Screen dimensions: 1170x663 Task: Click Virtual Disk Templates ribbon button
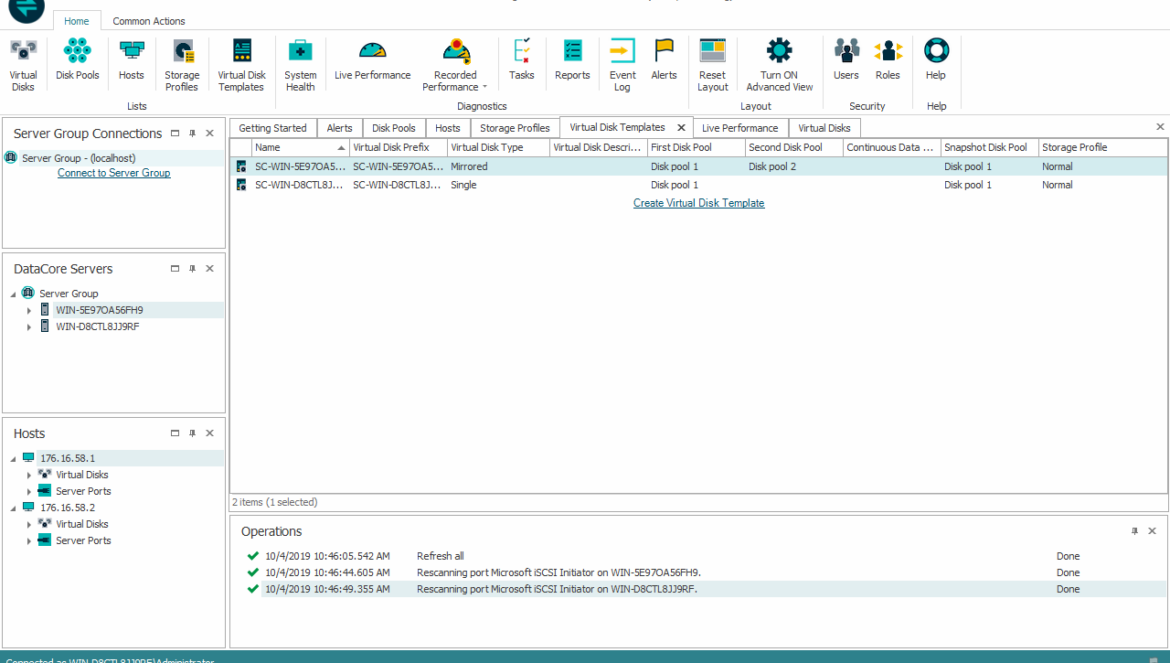click(242, 65)
